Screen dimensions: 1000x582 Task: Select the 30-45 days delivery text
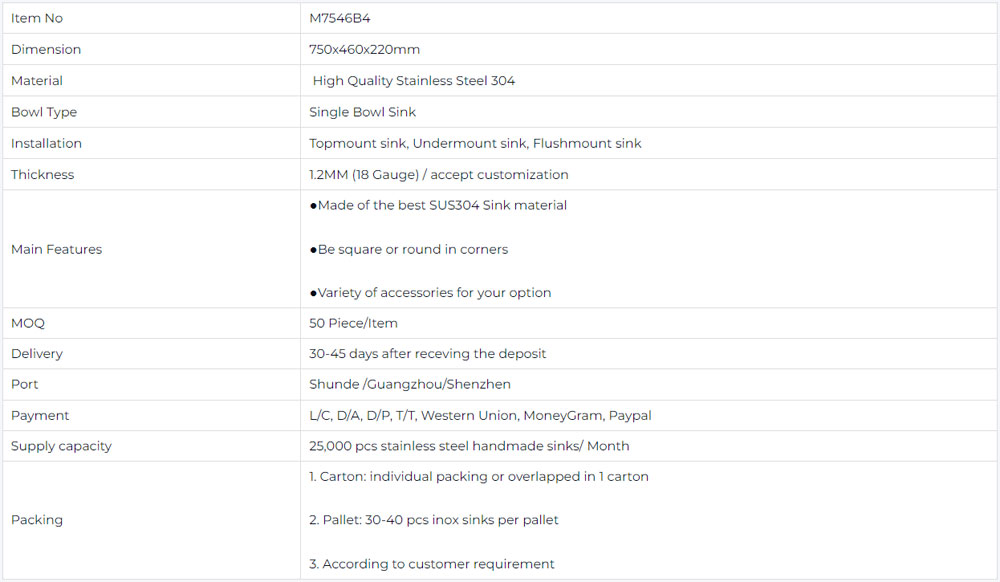click(427, 353)
